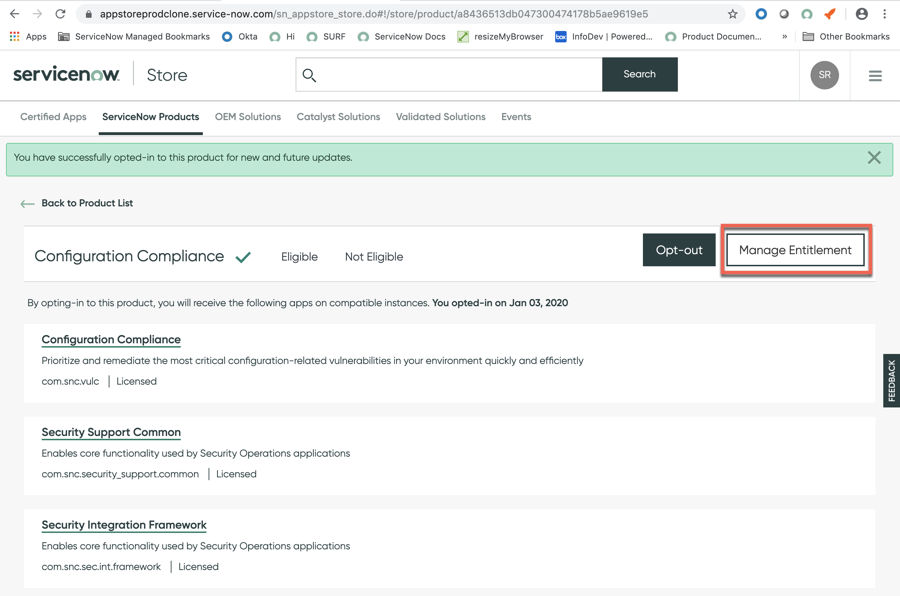The width and height of the screenshot is (900, 596).
Task: Open InfoDev bookmark
Action: click(604, 36)
